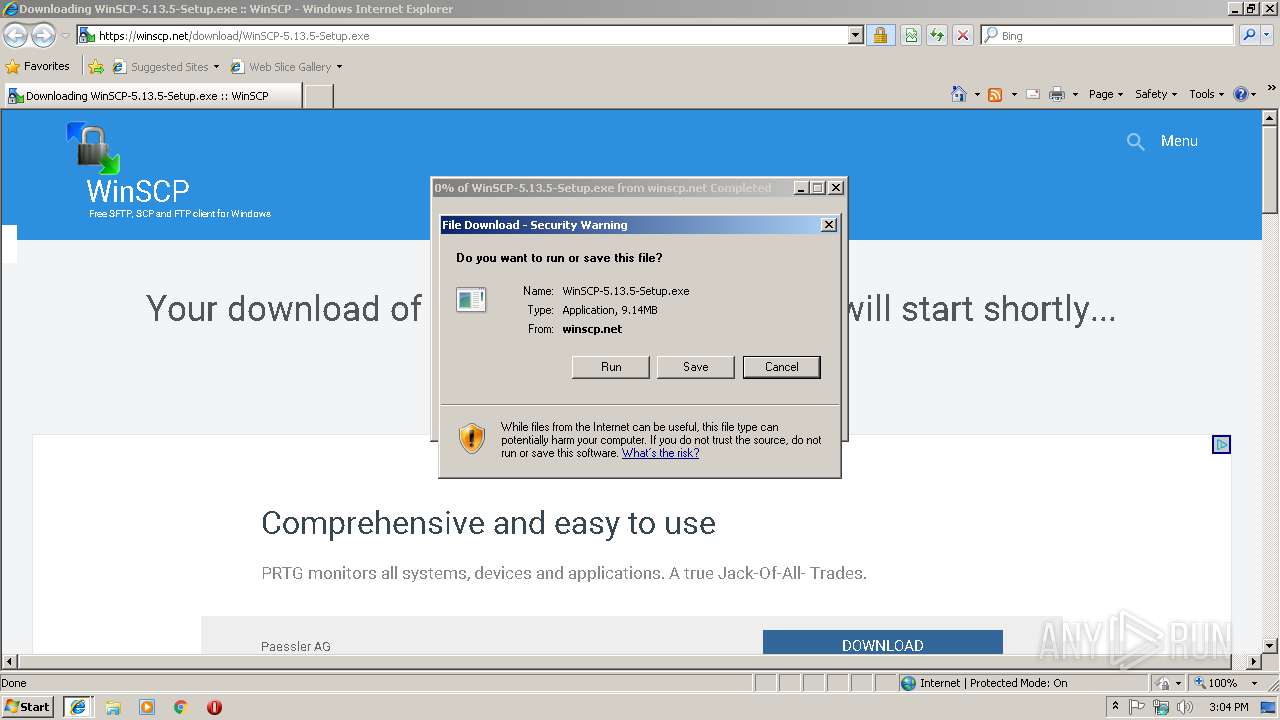Click the Read Mail envelope icon
Image resolution: width=1280 pixels, height=720 pixels.
(1032, 94)
